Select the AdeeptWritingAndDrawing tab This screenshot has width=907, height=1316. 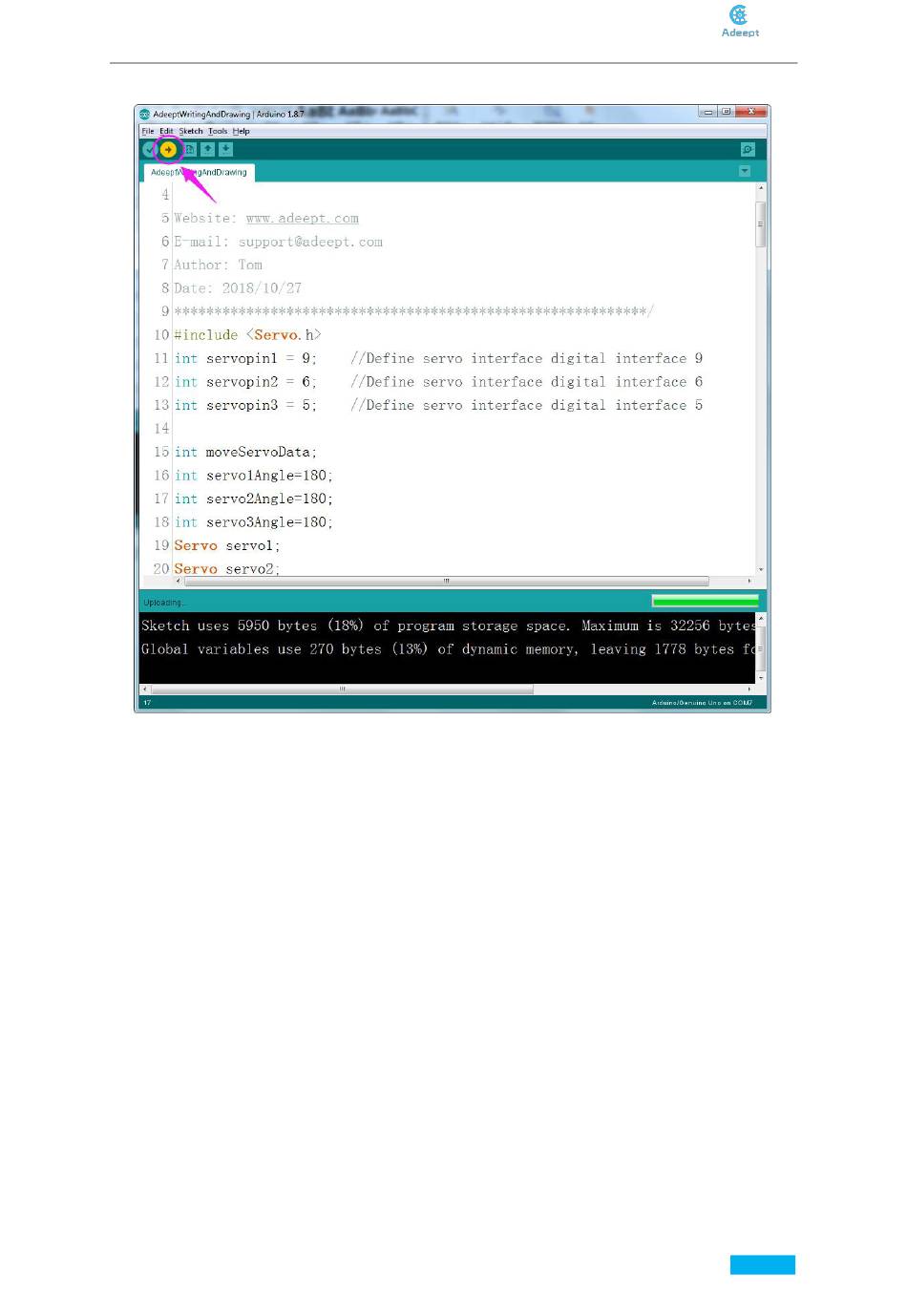pyautogui.click(x=199, y=173)
